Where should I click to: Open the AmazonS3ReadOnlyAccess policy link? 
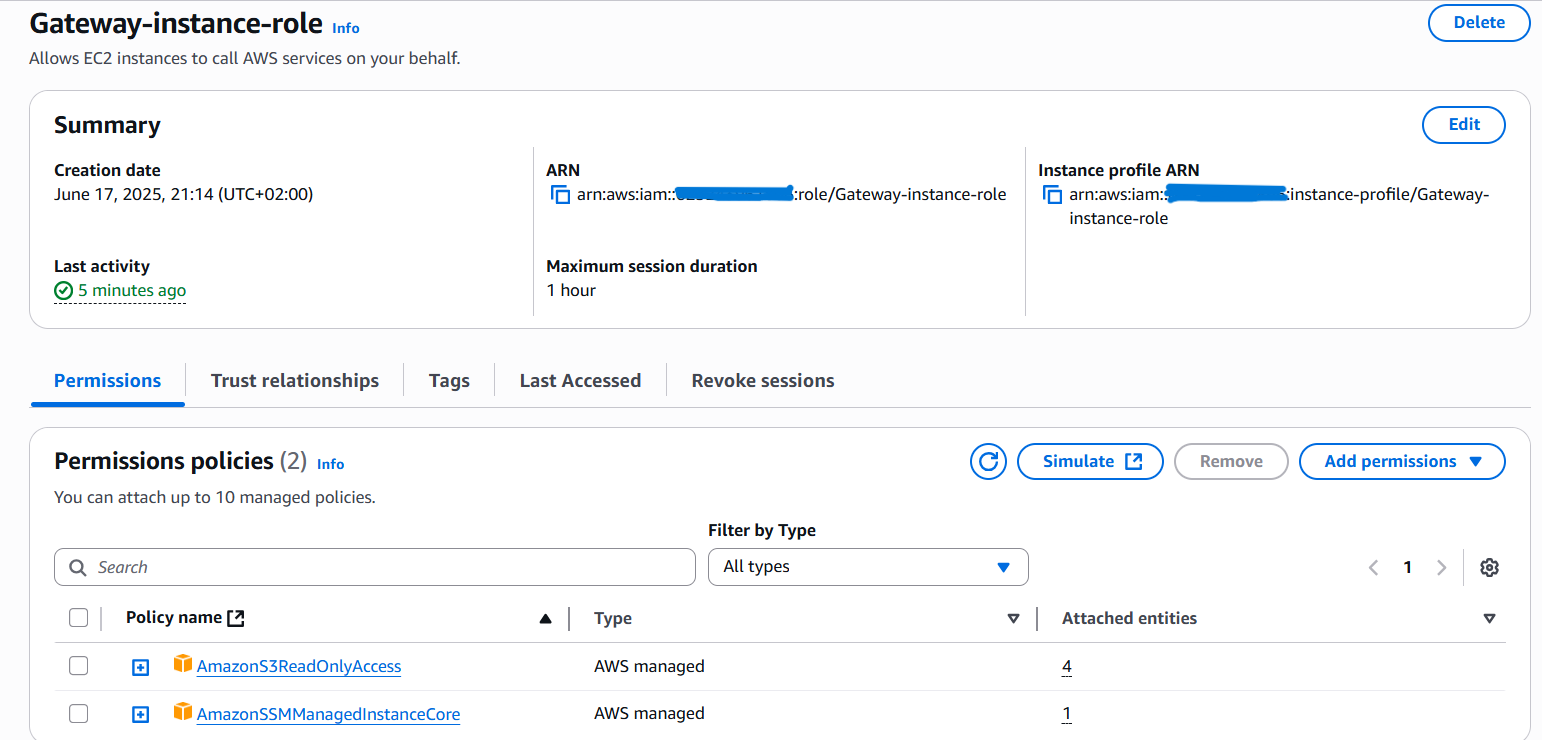(x=299, y=666)
